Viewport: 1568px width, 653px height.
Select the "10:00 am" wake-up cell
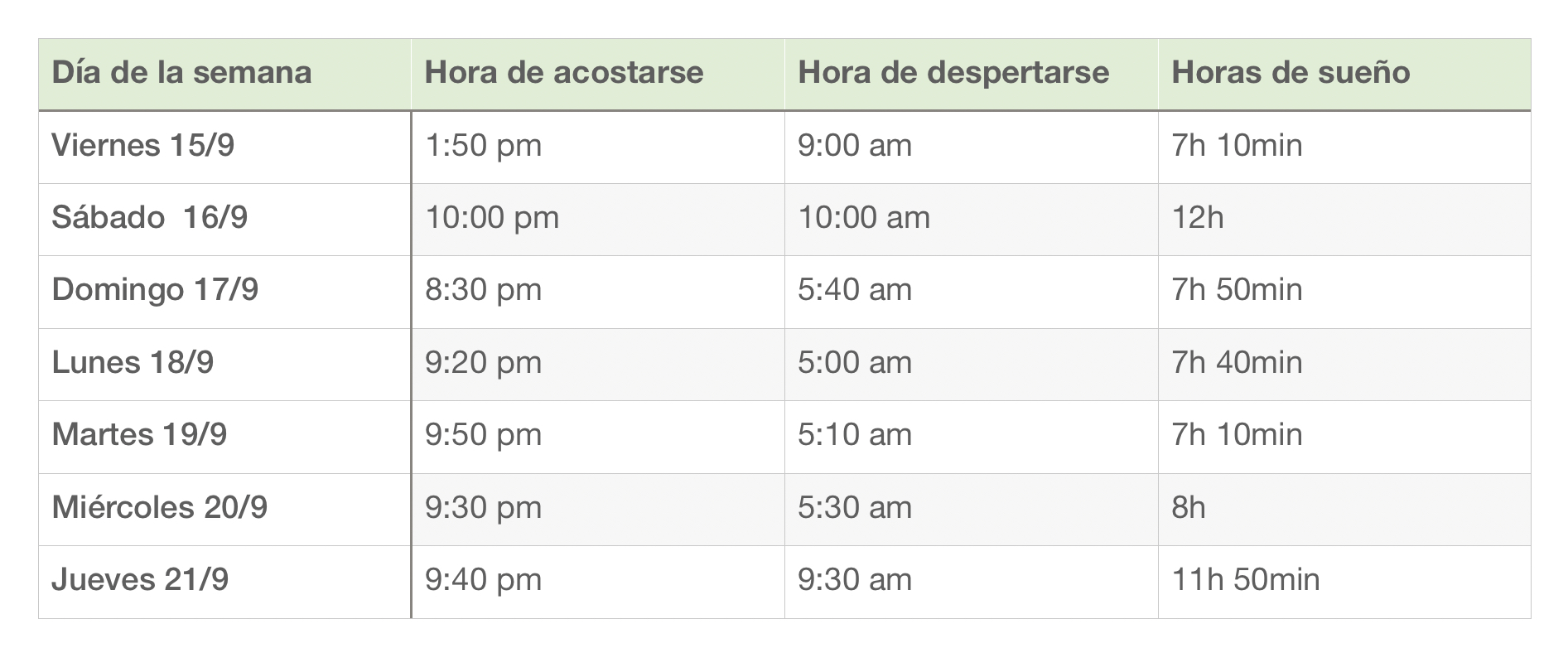click(864, 218)
